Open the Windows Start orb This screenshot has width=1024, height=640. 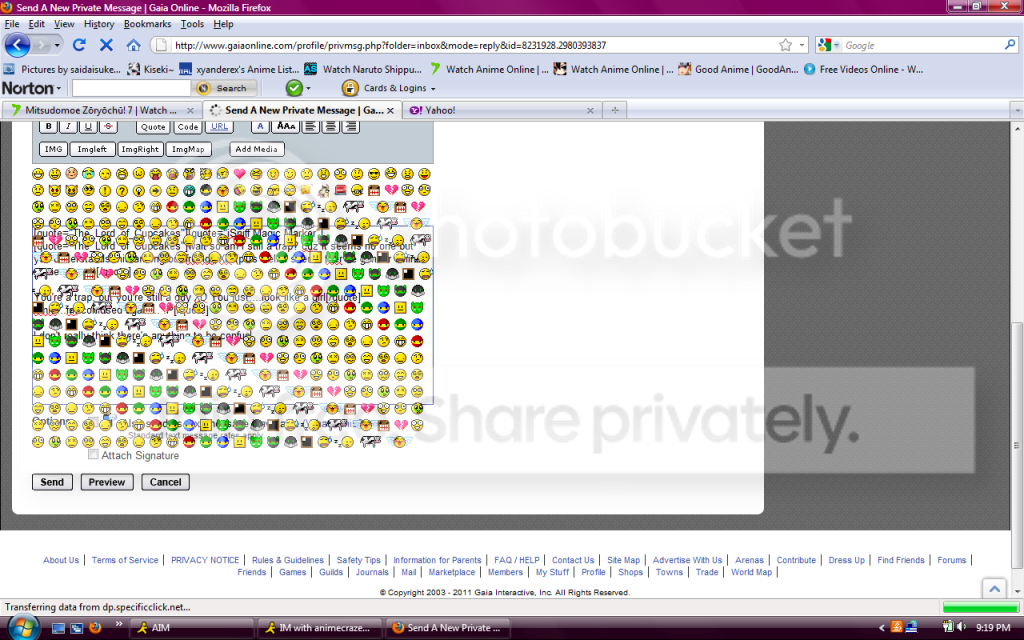(x=23, y=628)
